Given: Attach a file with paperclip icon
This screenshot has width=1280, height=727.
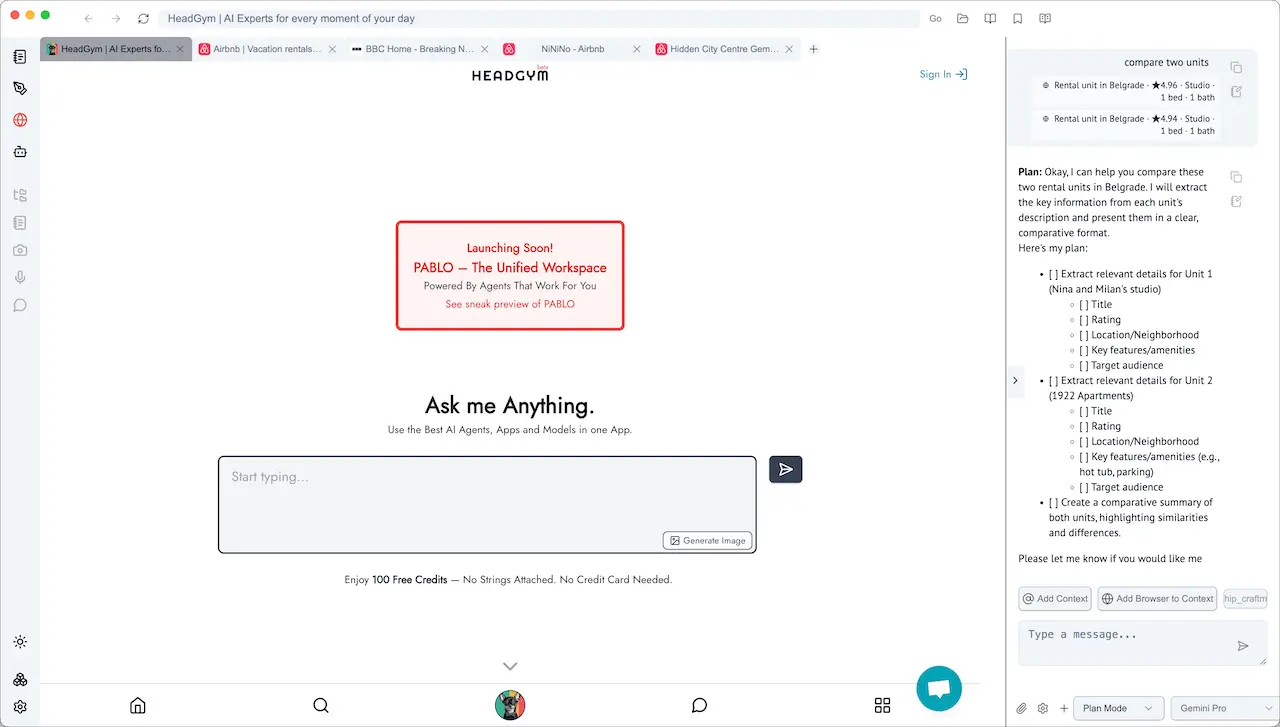Looking at the screenshot, I should pyautogui.click(x=1022, y=708).
